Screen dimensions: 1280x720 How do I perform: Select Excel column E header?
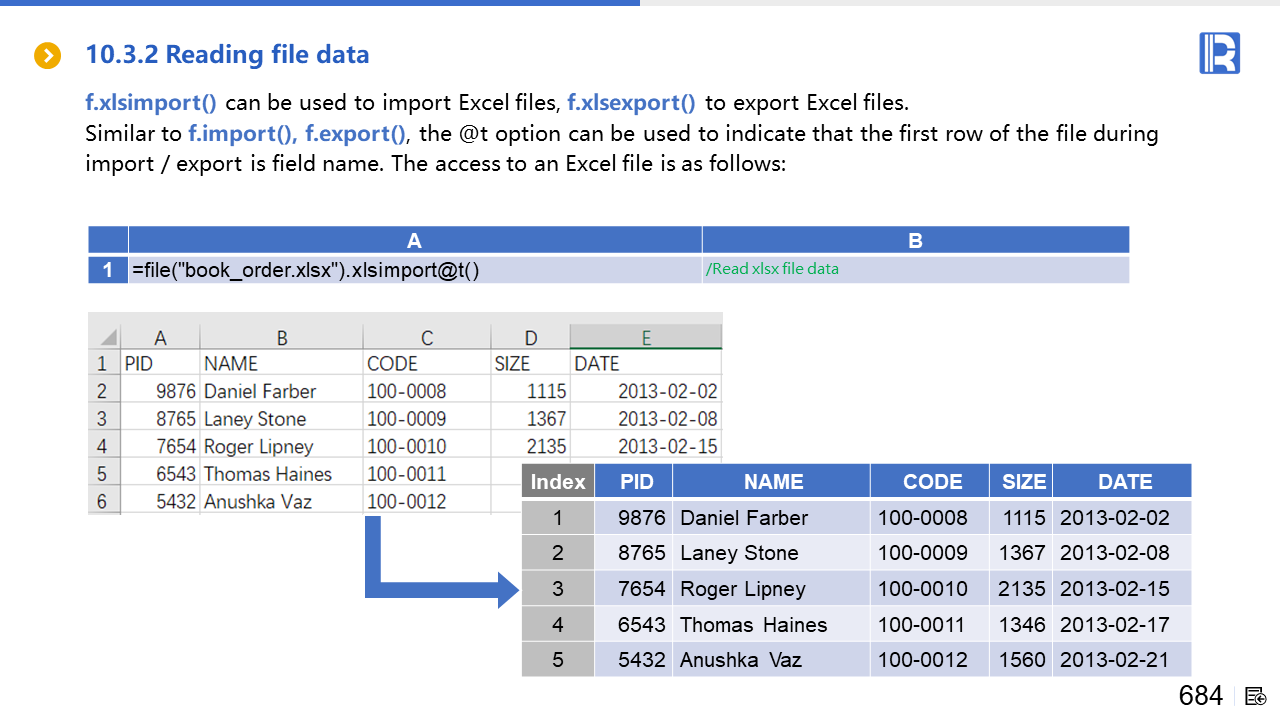click(x=646, y=338)
